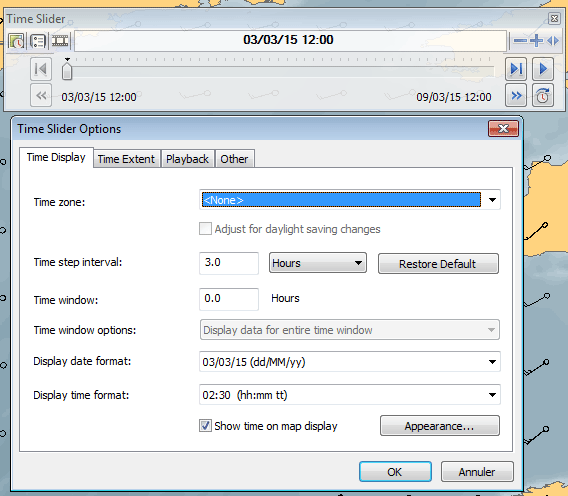568x496 pixels.
Task: Start playback with the play button
Action: (543, 68)
